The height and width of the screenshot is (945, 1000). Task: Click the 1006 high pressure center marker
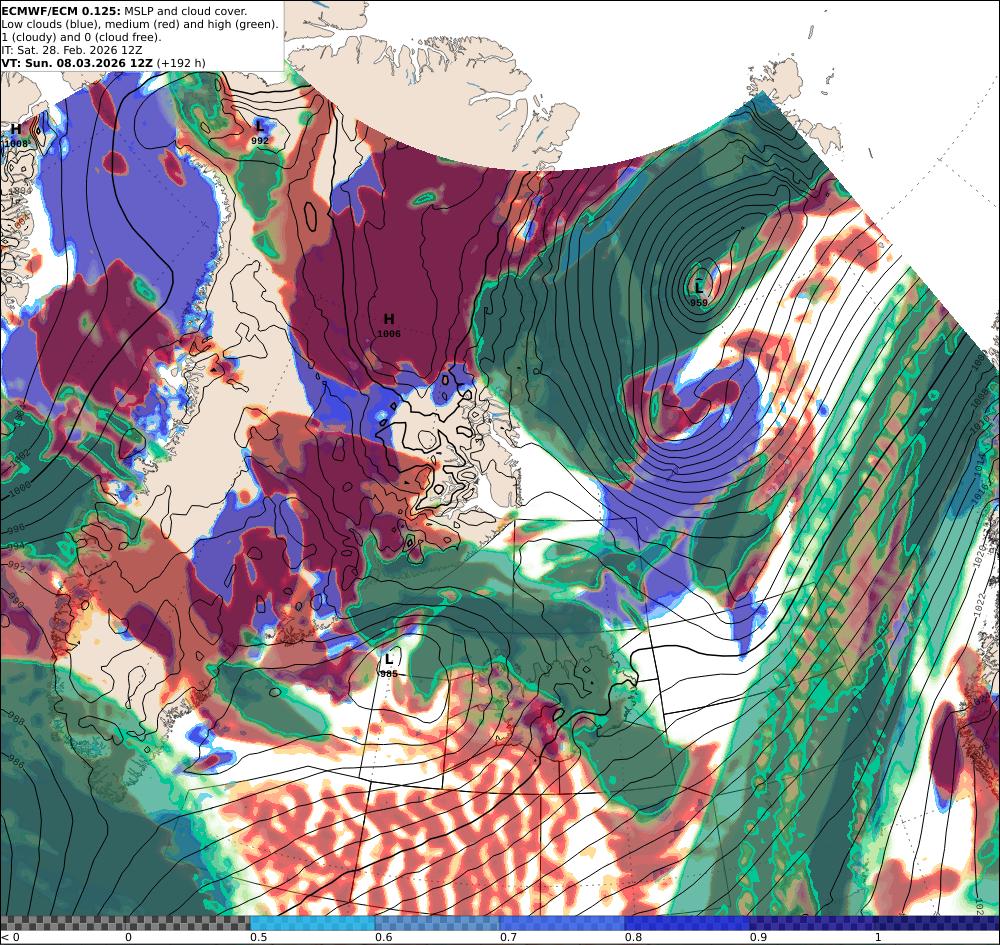click(389, 325)
